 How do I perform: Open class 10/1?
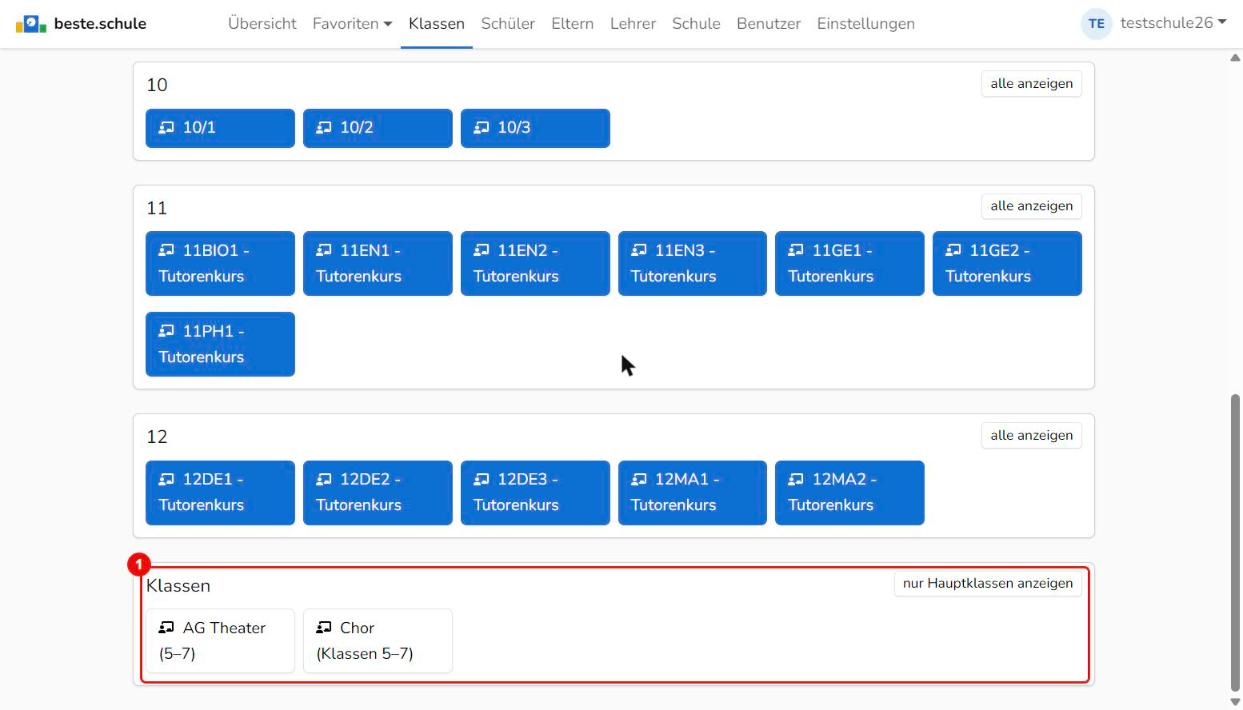click(x=220, y=128)
